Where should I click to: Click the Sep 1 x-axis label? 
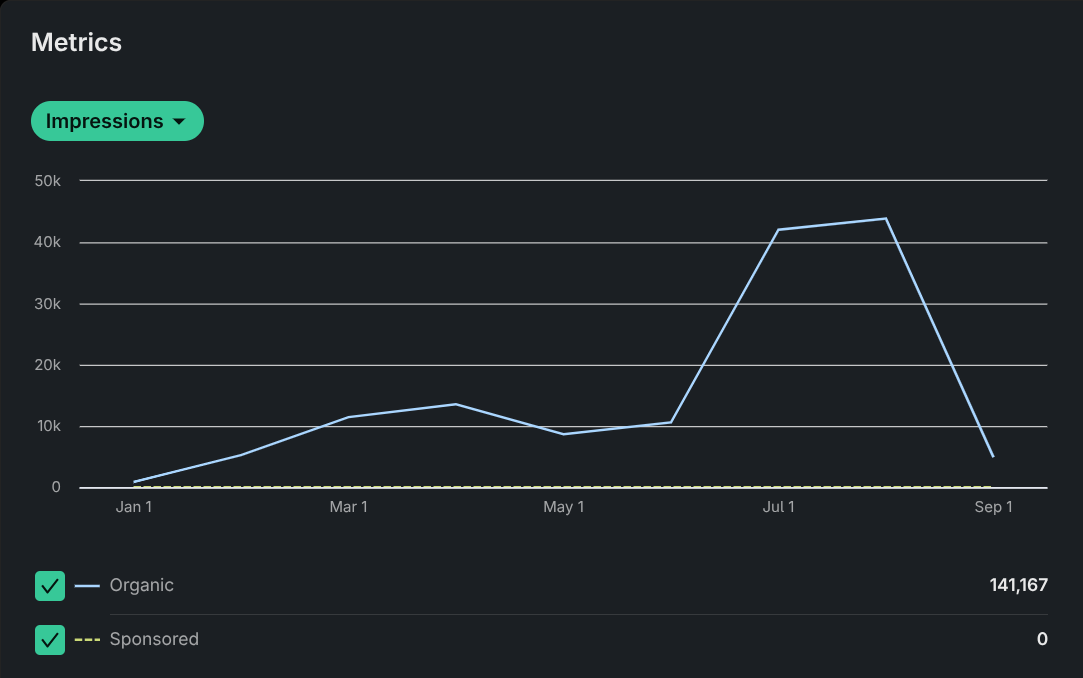[993, 508]
